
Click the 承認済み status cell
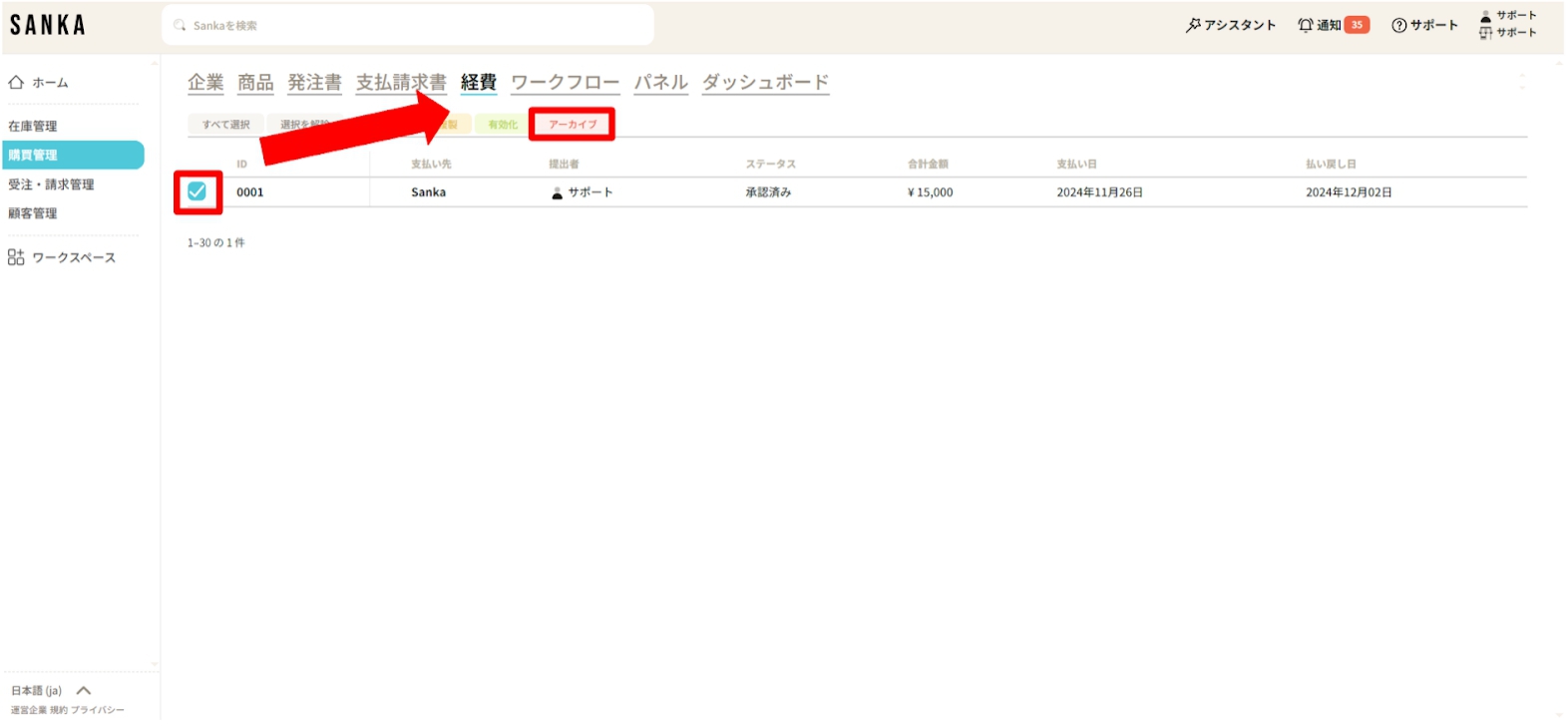(768, 192)
